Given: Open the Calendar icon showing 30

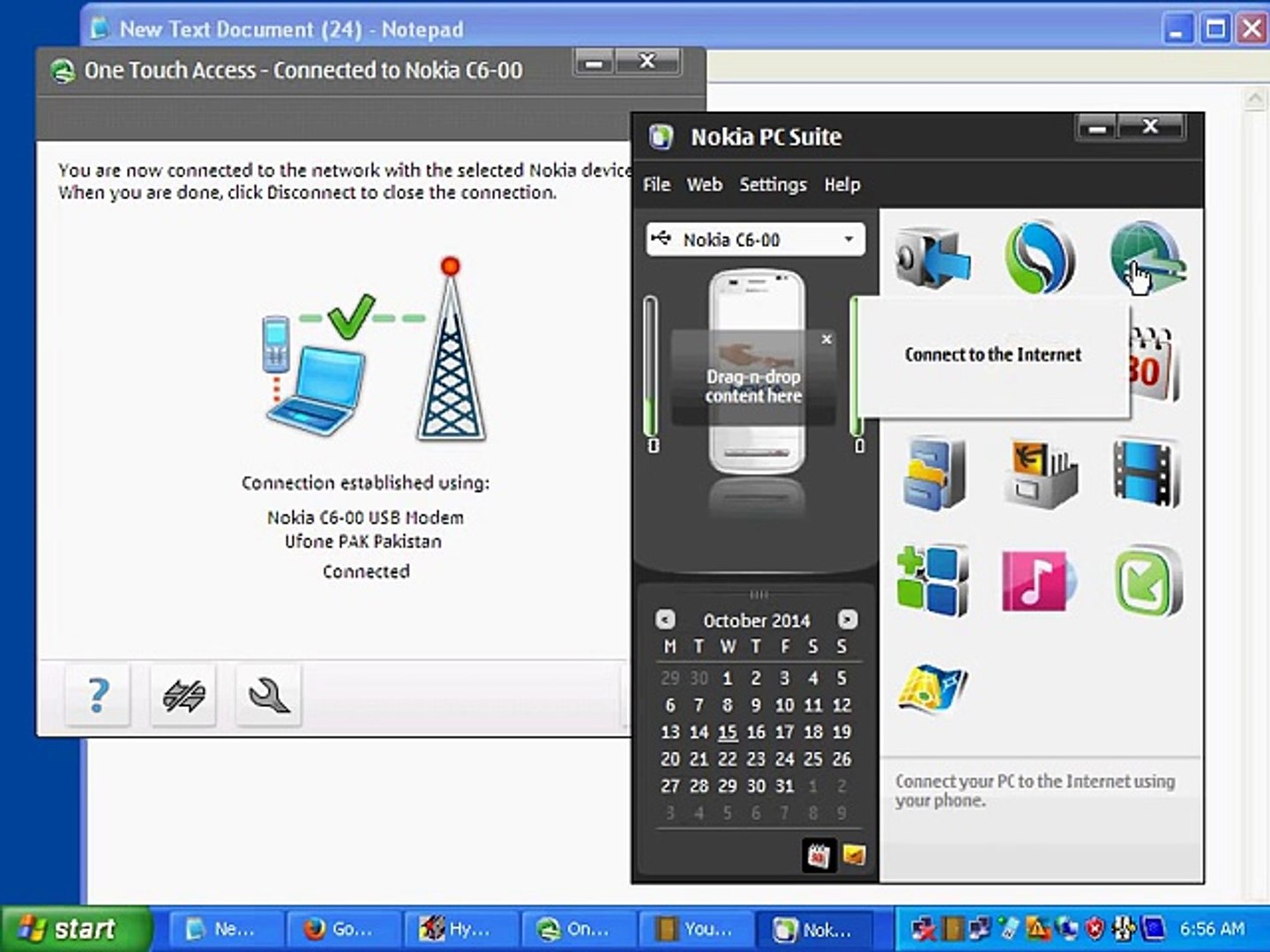Looking at the screenshot, I should [x=1154, y=365].
